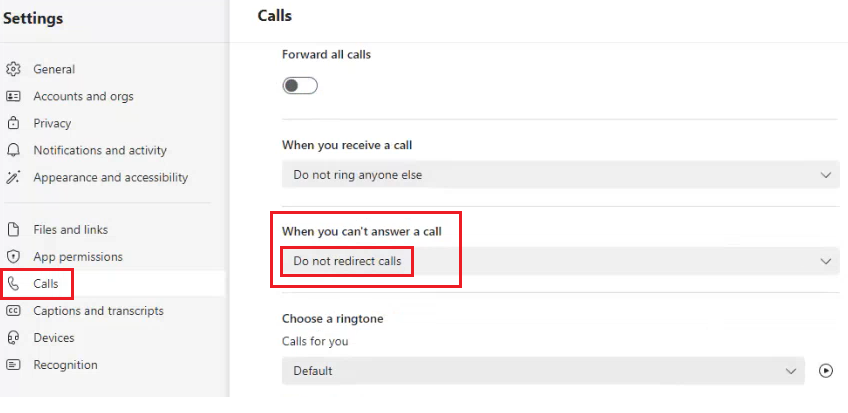This screenshot has height=413, width=848.
Task: Open the Default ringtone dropdown
Action: [x=543, y=371]
